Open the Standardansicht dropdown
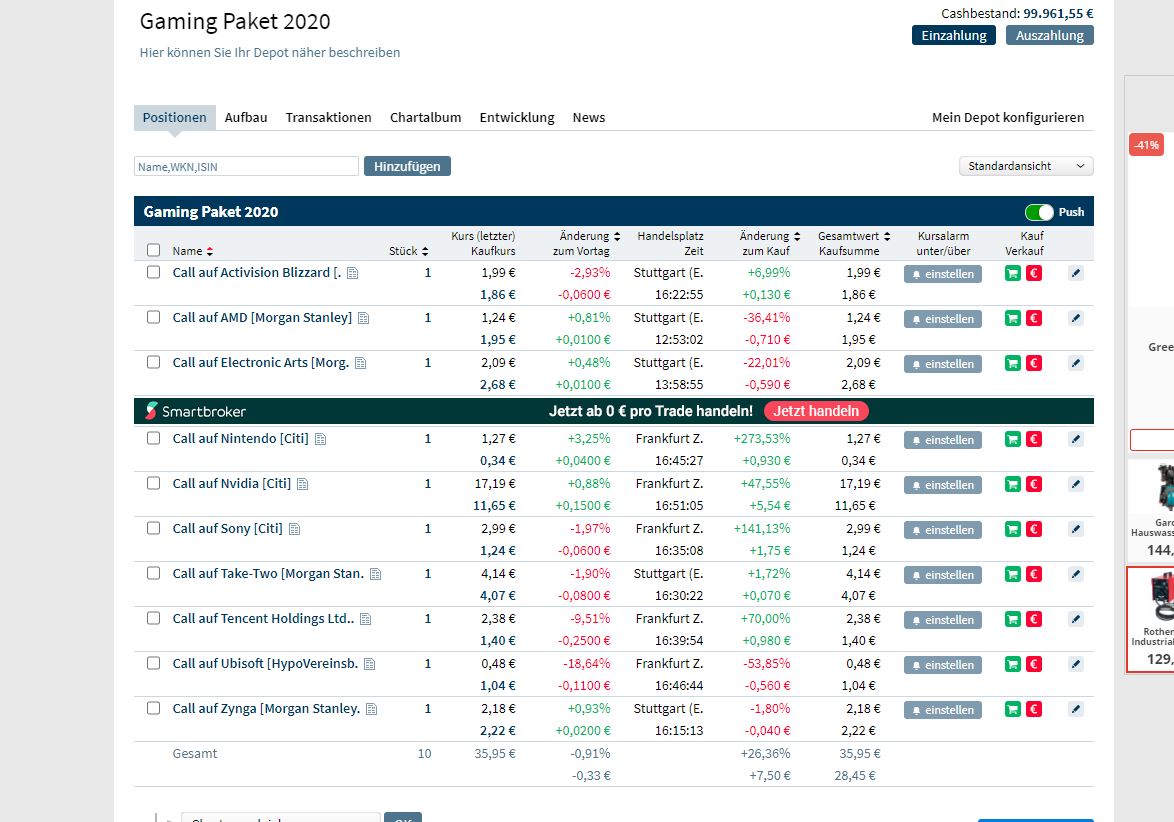 (x=1025, y=165)
